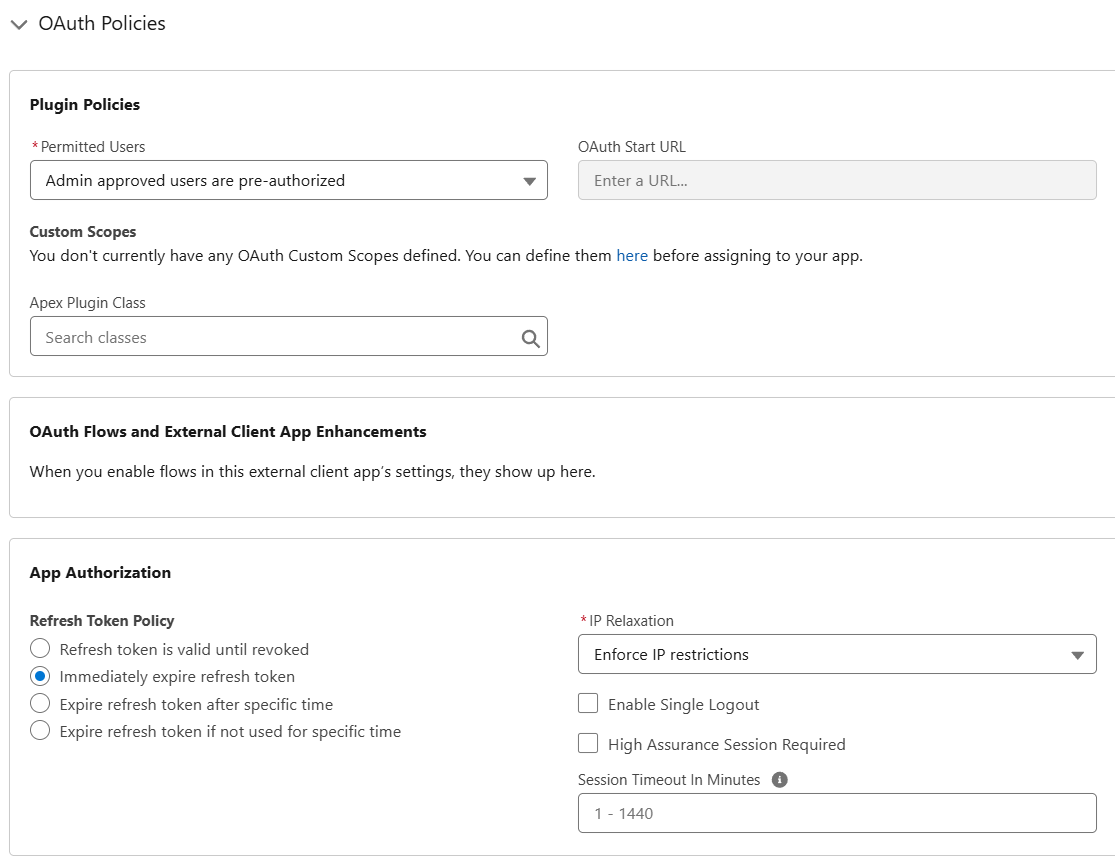Click the Plugin Policies heading
Viewport: 1115px width, 856px height.
85,104
